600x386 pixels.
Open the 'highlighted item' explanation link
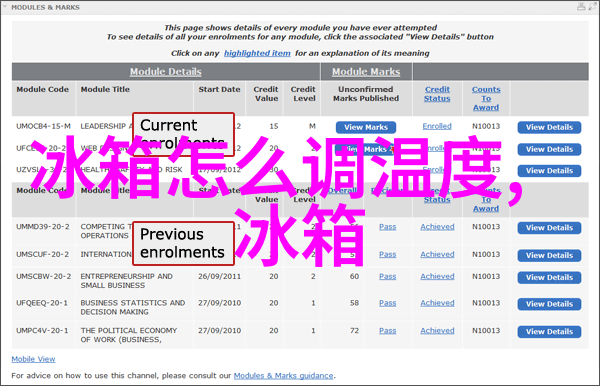[257, 53]
